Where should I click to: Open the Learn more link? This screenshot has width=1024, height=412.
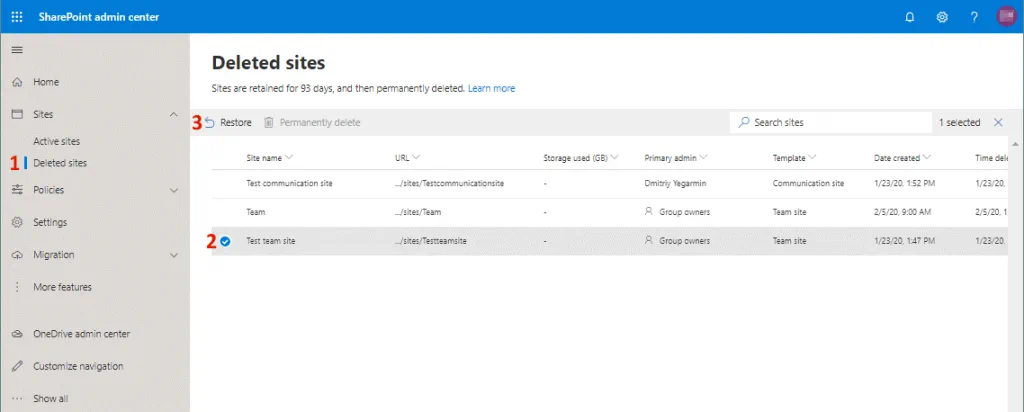(x=491, y=88)
